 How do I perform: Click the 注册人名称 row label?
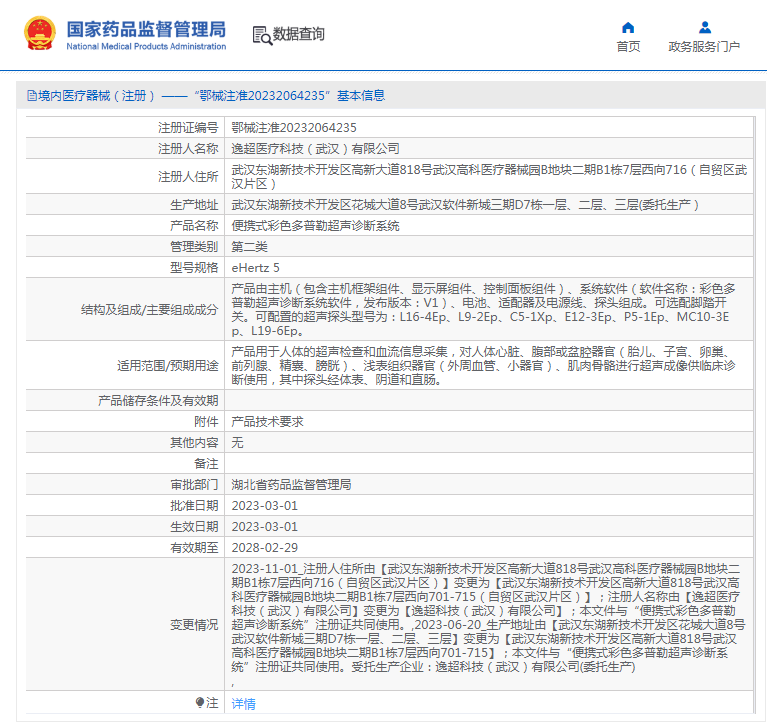click(x=188, y=149)
